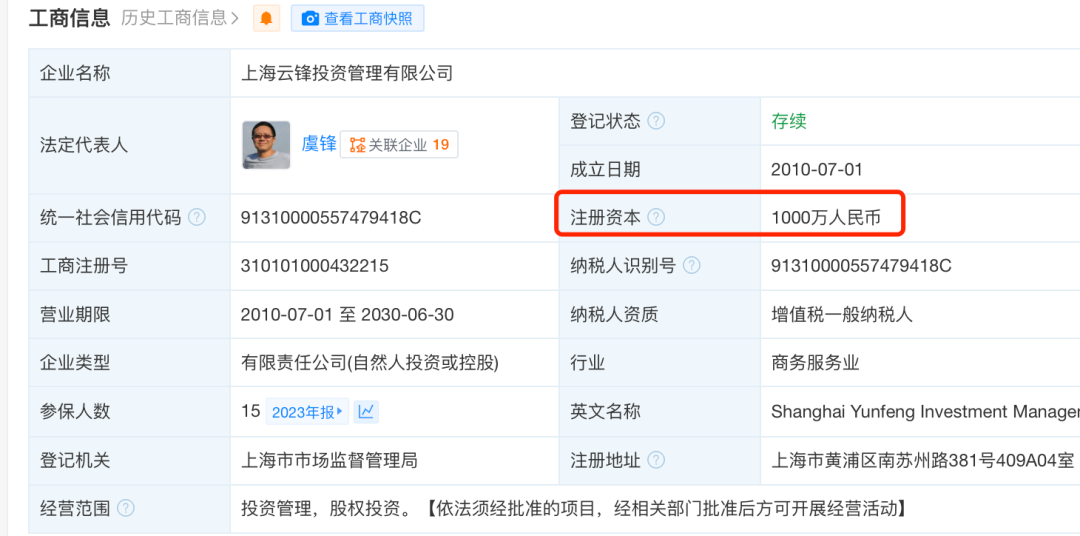
Task: Click the 工商注册号 label cell
Action: pos(129,266)
